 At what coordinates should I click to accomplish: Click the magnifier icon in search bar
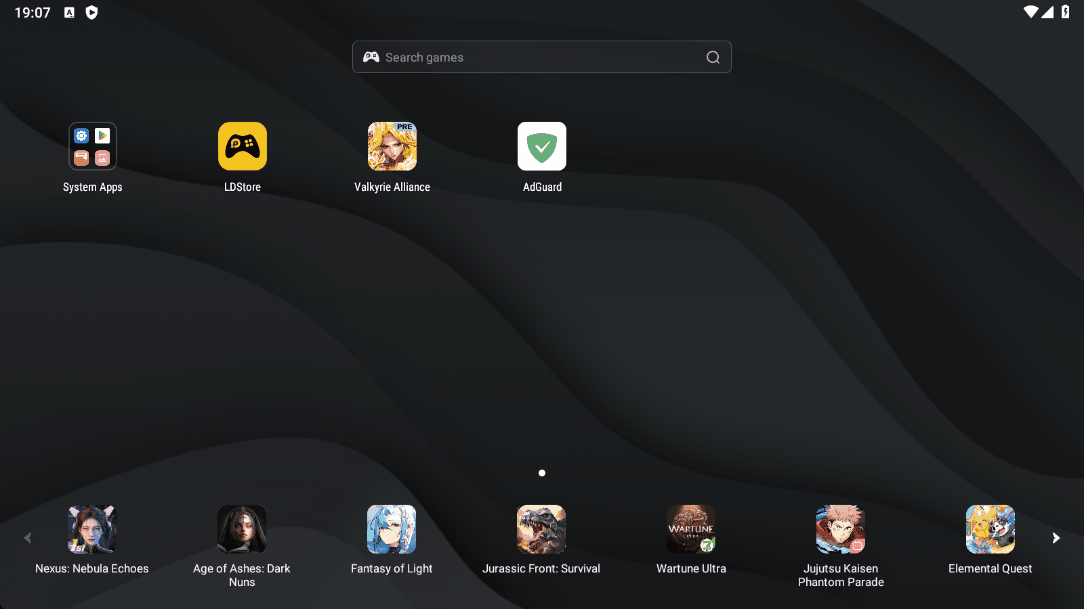[x=713, y=57]
